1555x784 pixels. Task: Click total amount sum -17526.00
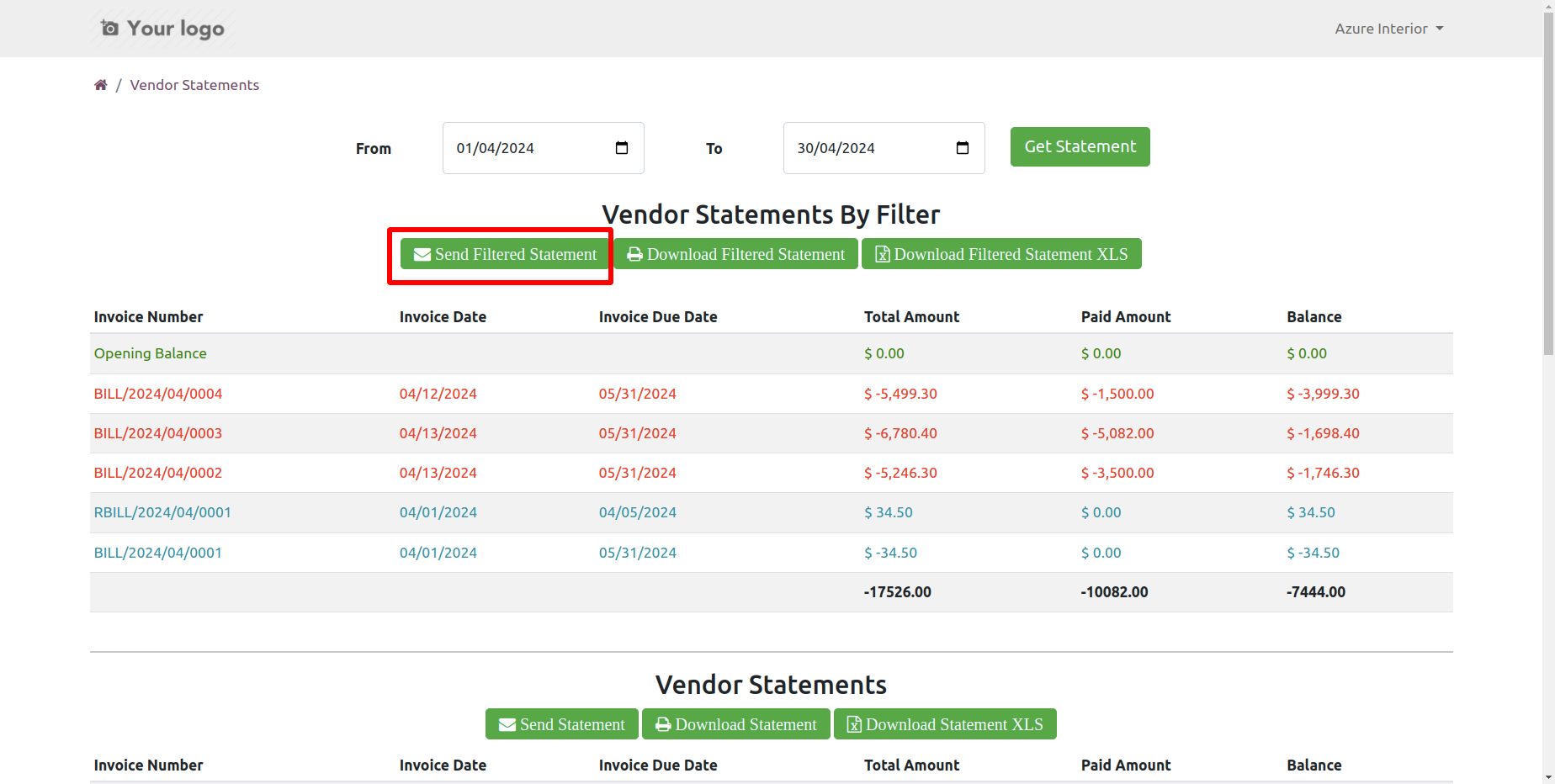898,592
